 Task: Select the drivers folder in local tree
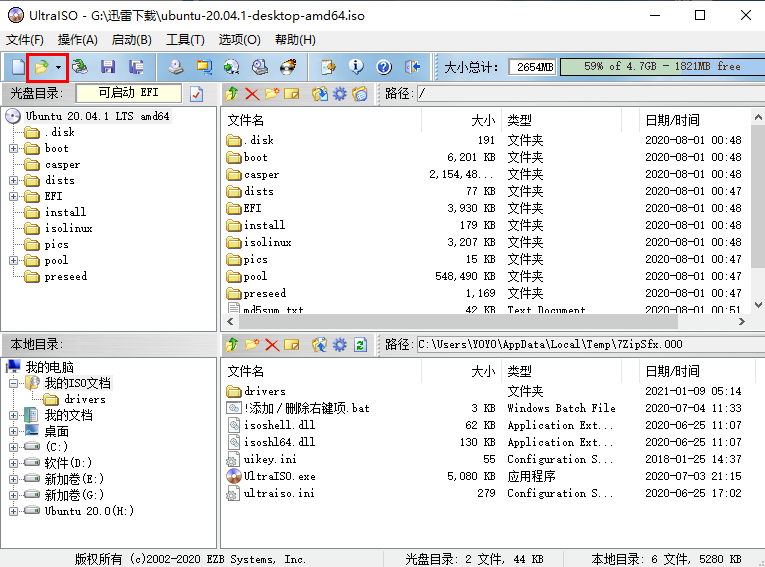pyautogui.click(x=84, y=400)
